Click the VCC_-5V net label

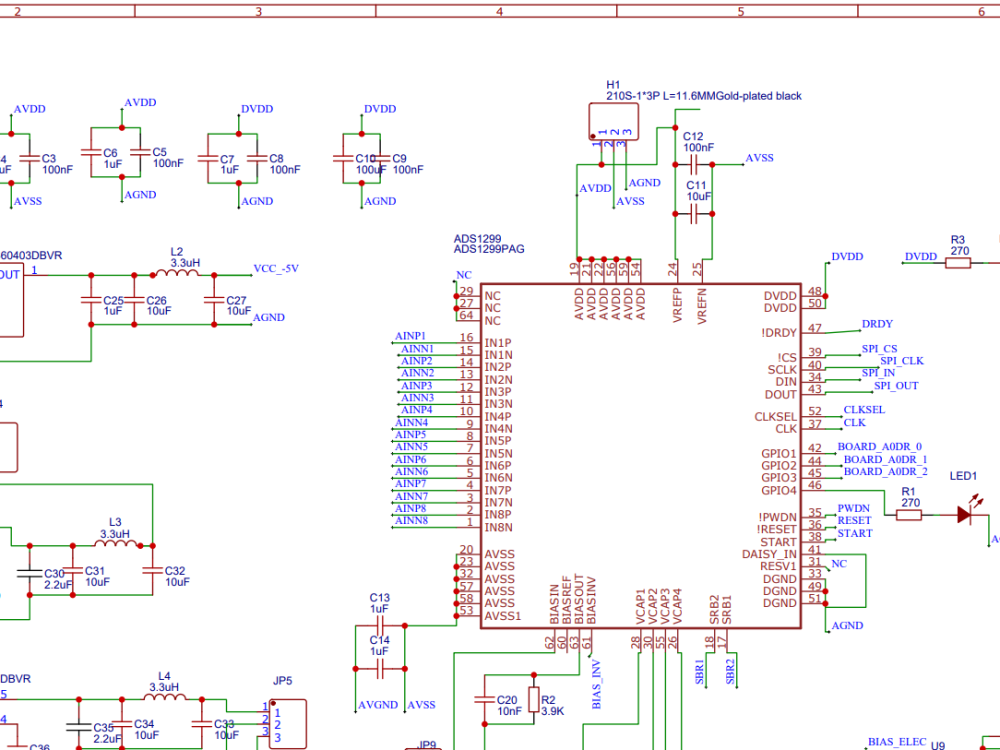(276, 268)
